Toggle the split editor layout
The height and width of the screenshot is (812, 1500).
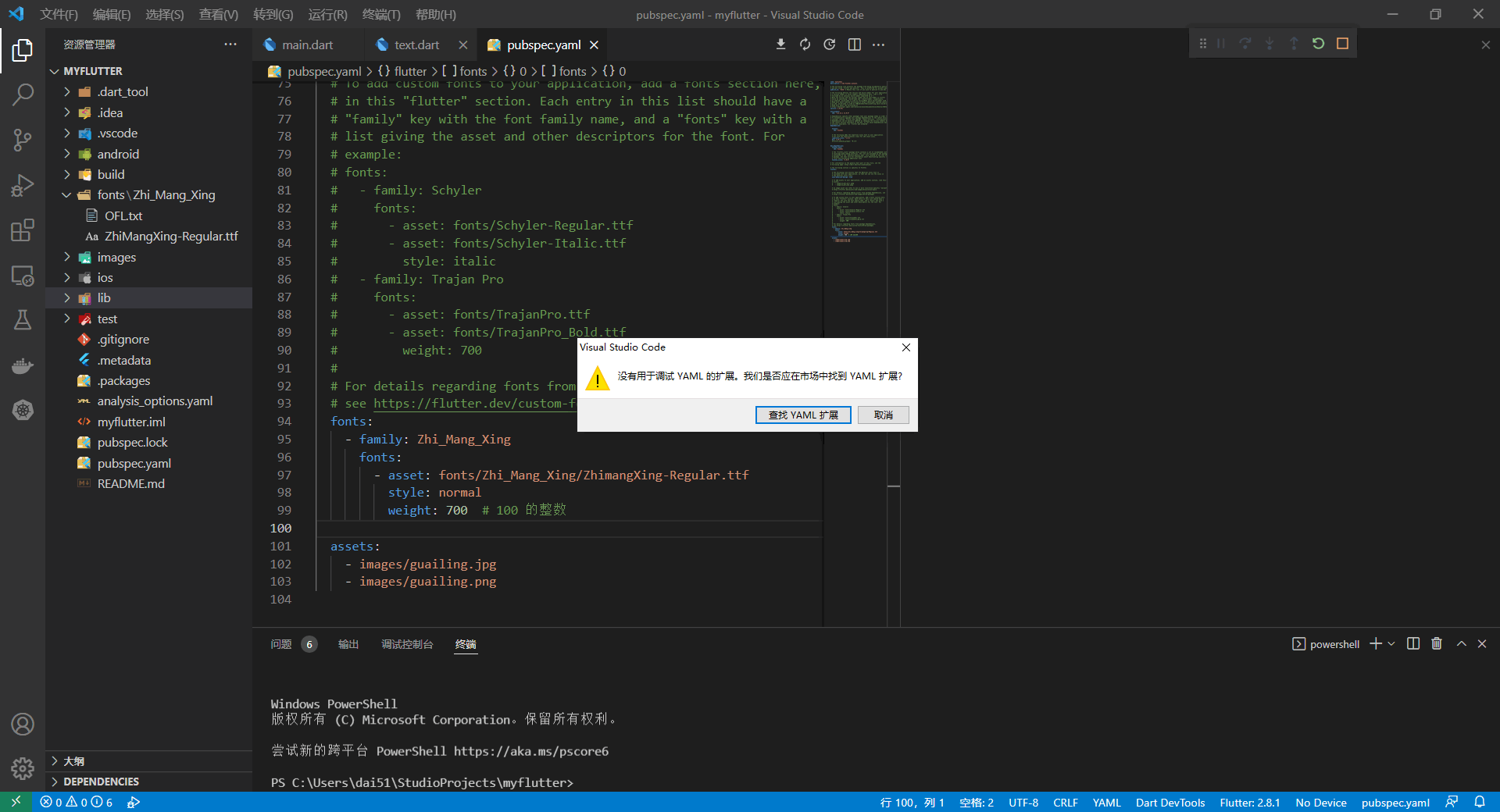click(854, 45)
